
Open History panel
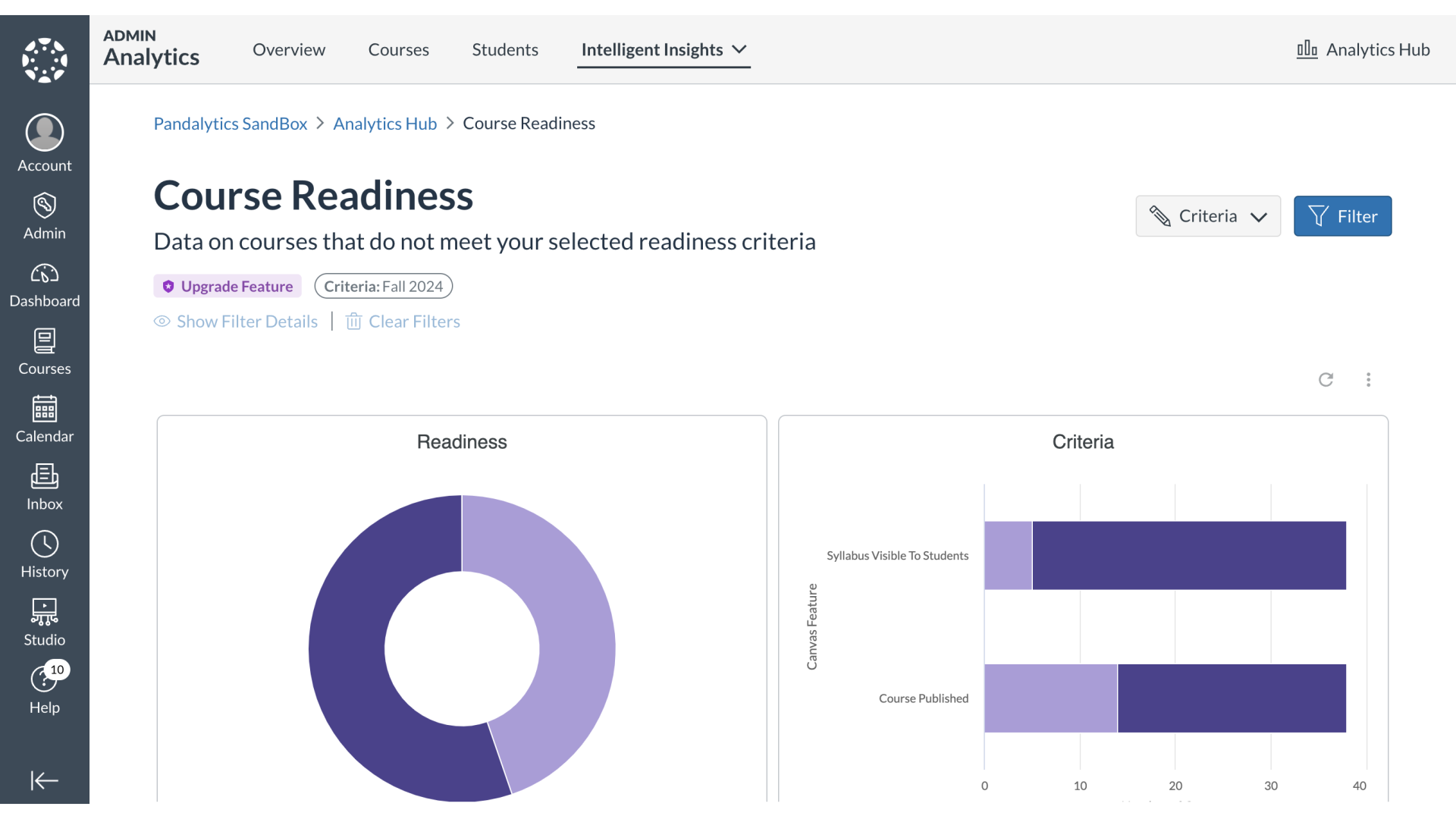(x=44, y=554)
